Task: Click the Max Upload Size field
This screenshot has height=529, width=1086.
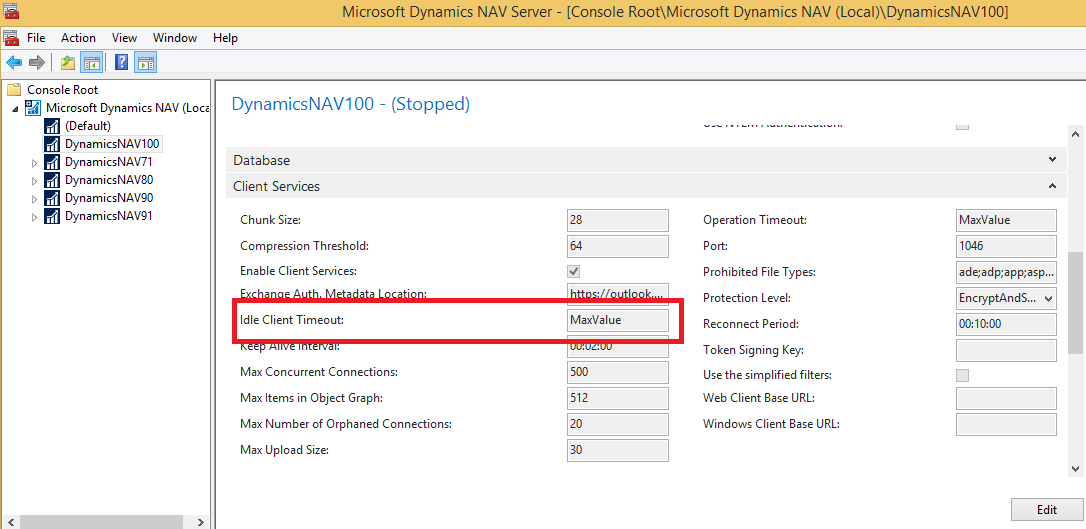Action: [618, 450]
